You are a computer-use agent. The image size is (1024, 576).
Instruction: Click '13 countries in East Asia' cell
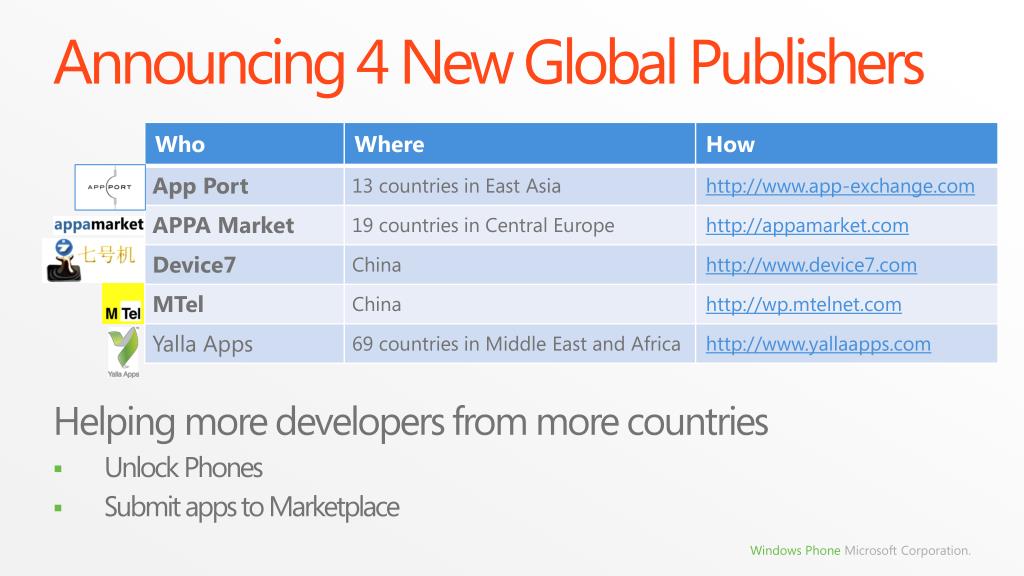coord(520,186)
